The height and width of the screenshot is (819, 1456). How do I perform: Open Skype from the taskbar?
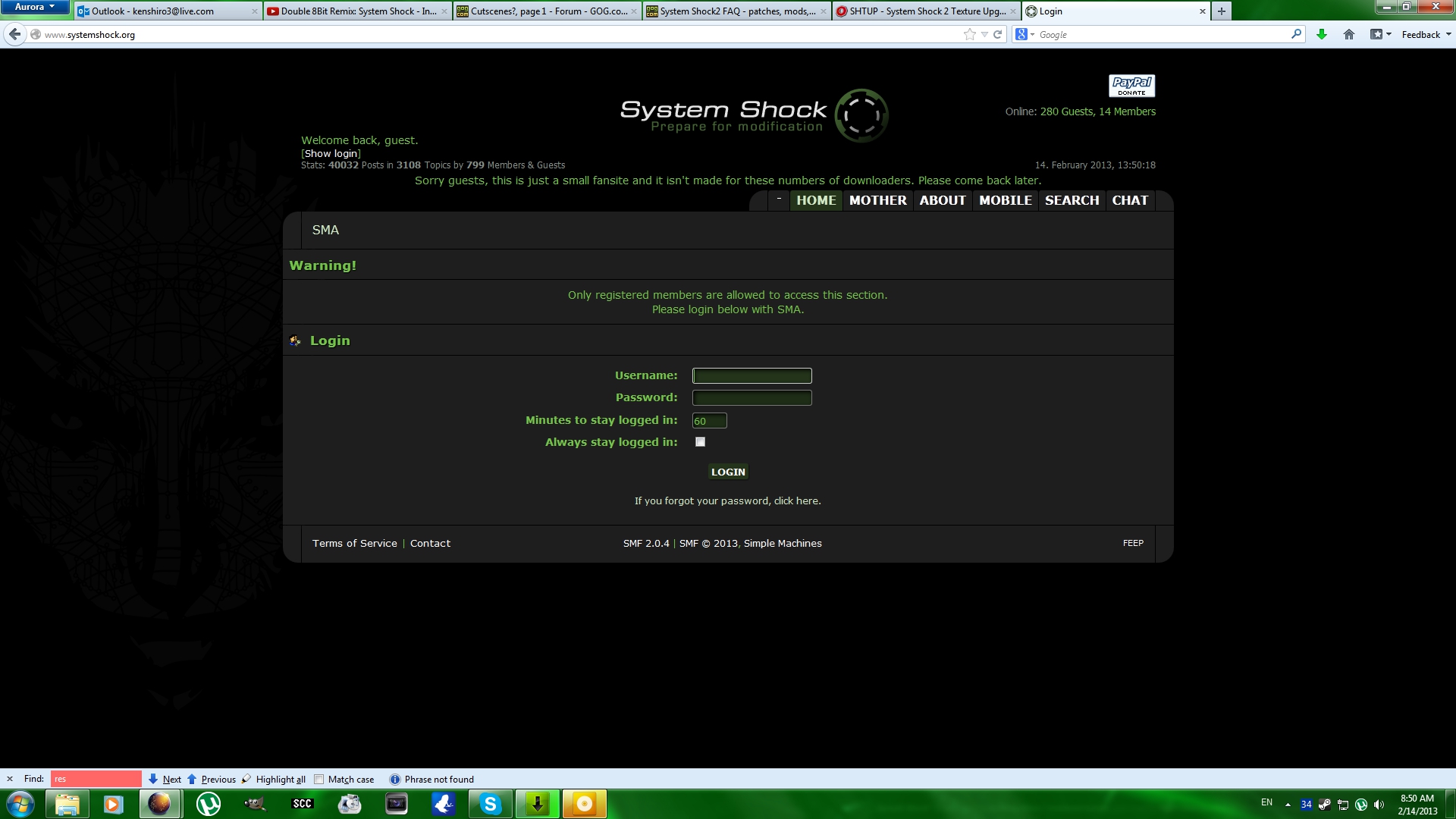[490, 804]
